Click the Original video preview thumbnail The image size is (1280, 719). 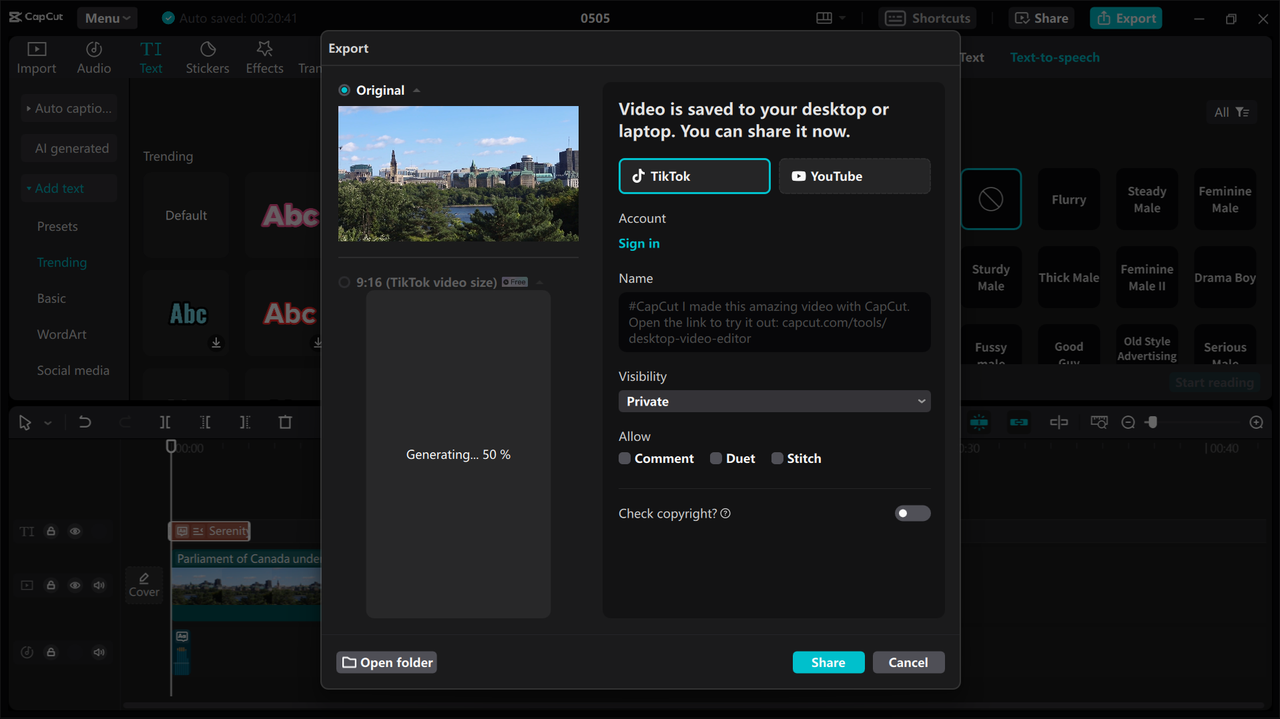[x=458, y=174]
